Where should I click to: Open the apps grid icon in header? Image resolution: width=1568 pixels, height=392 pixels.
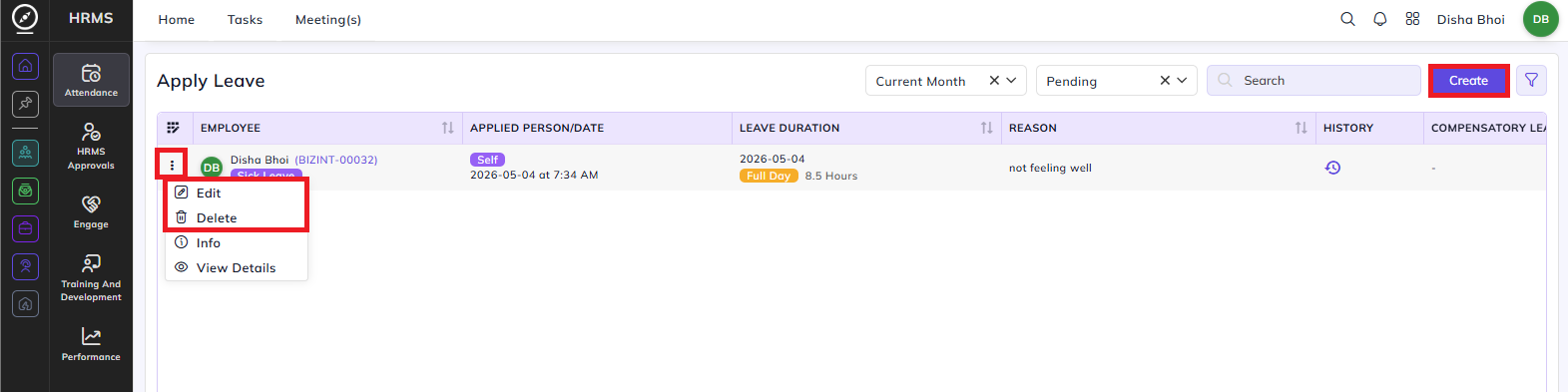[1412, 19]
